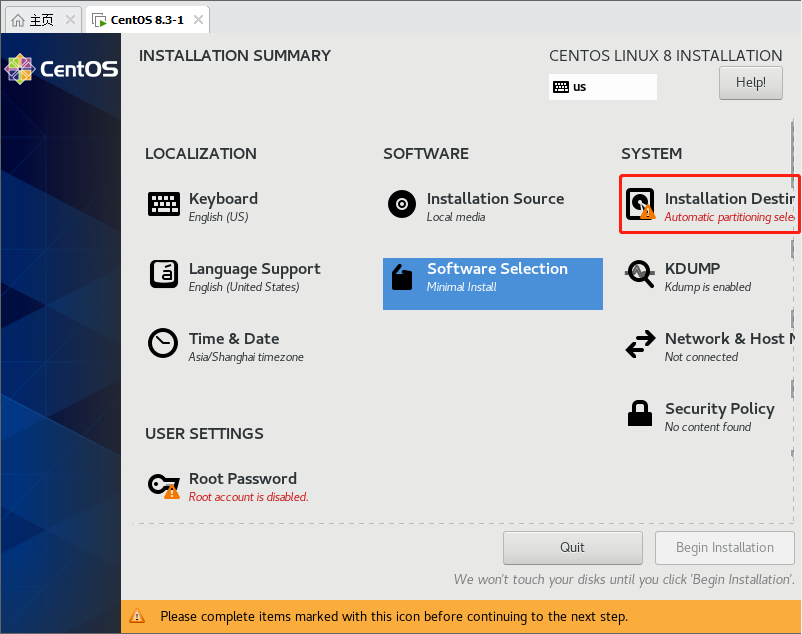Click the Software Selection label

[497, 268]
